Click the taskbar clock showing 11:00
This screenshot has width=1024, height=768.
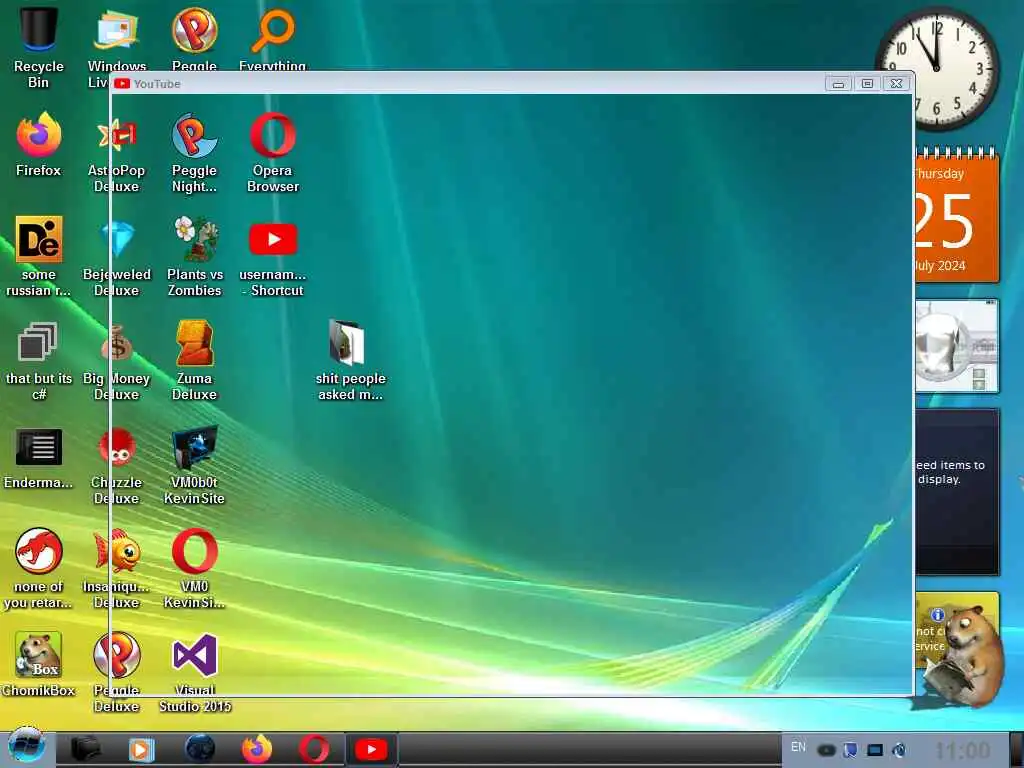coord(963,750)
